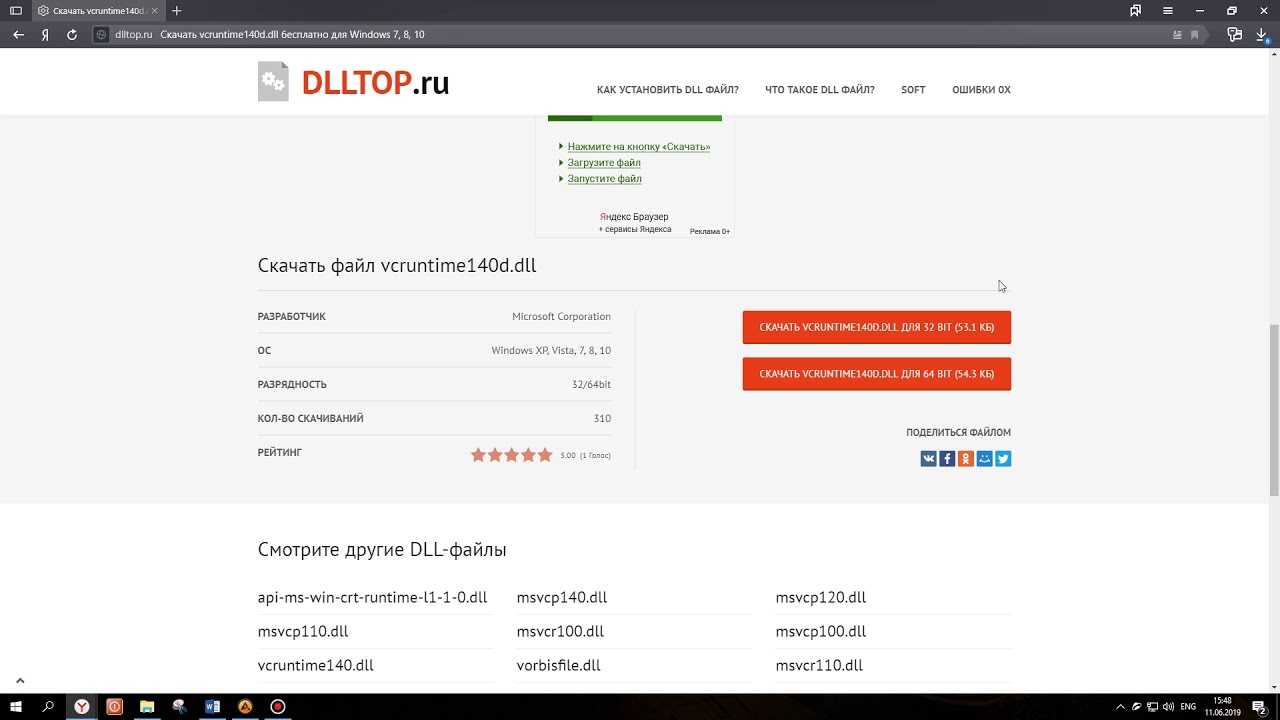Image resolution: width=1280 pixels, height=720 pixels.
Task: Click Нажмите на кнопку «Скачать» link
Action: [x=639, y=147]
